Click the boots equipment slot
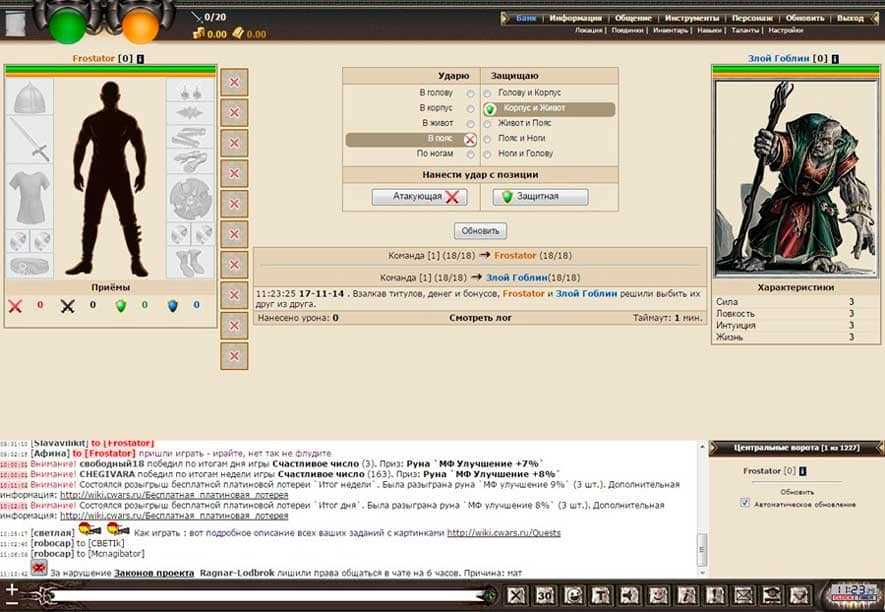Screen dimensions: 885x612 point(191,262)
